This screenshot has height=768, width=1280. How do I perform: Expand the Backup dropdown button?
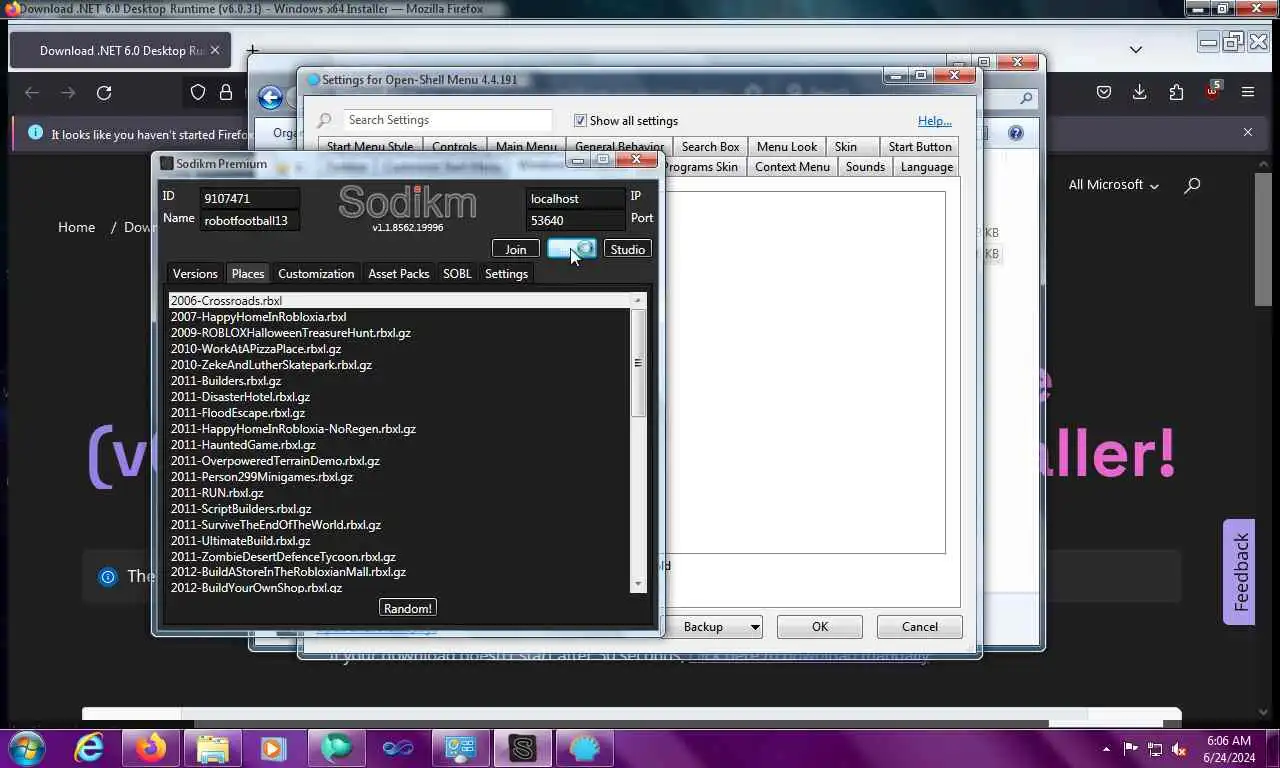(x=755, y=627)
